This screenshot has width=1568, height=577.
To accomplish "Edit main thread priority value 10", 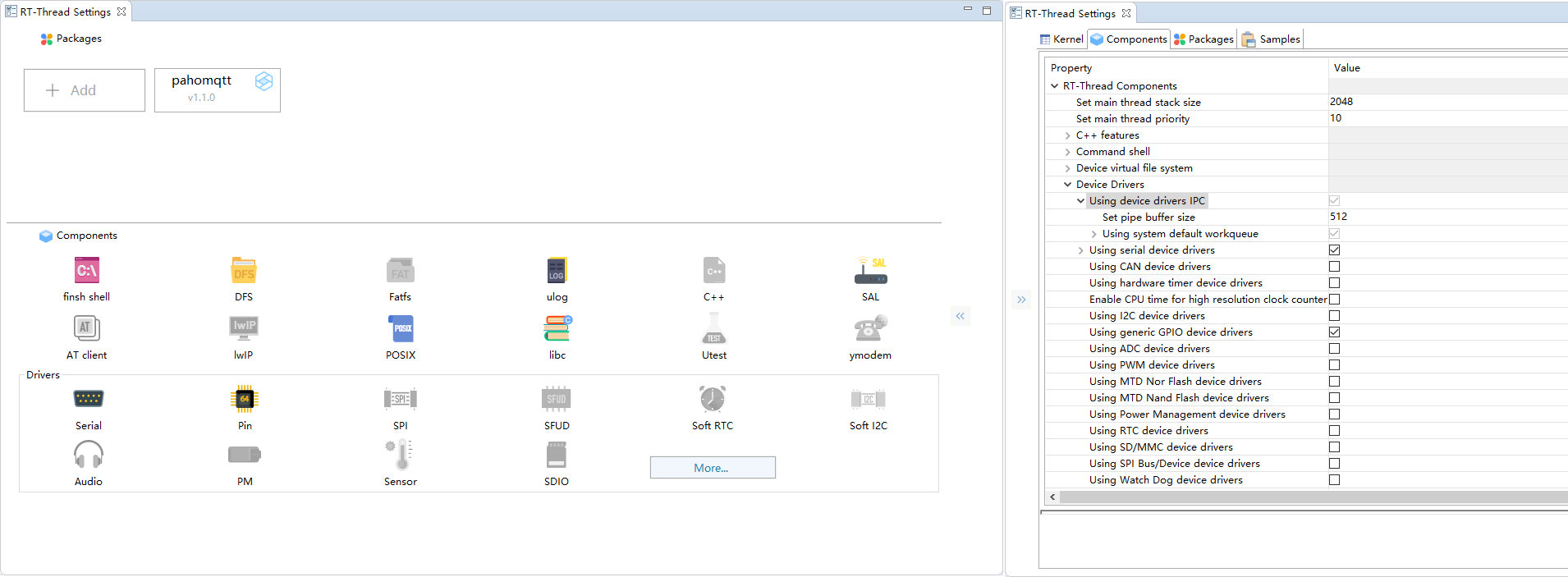I will 1448,118.
